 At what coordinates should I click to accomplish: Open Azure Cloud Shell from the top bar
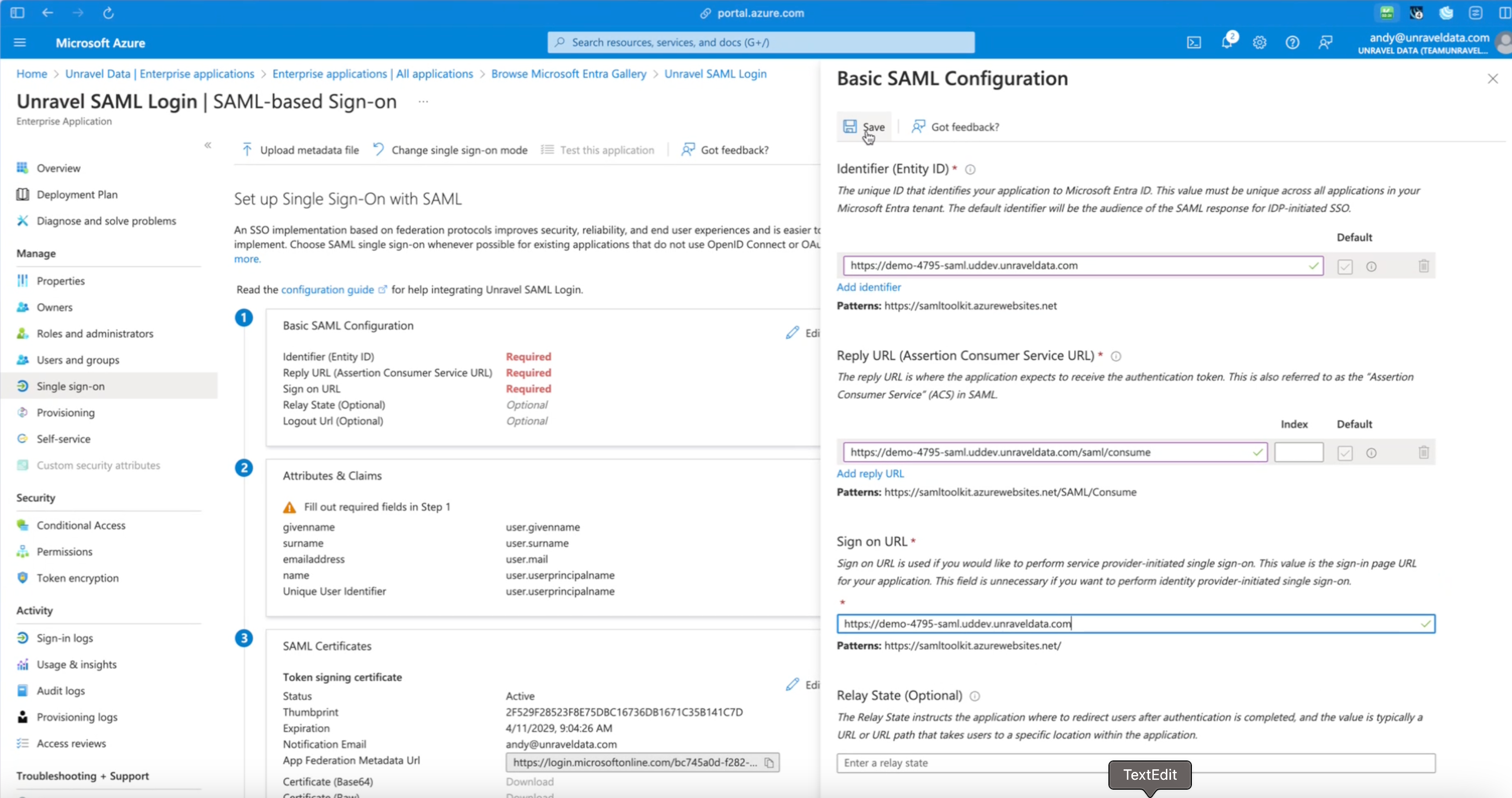(1194, 42)
